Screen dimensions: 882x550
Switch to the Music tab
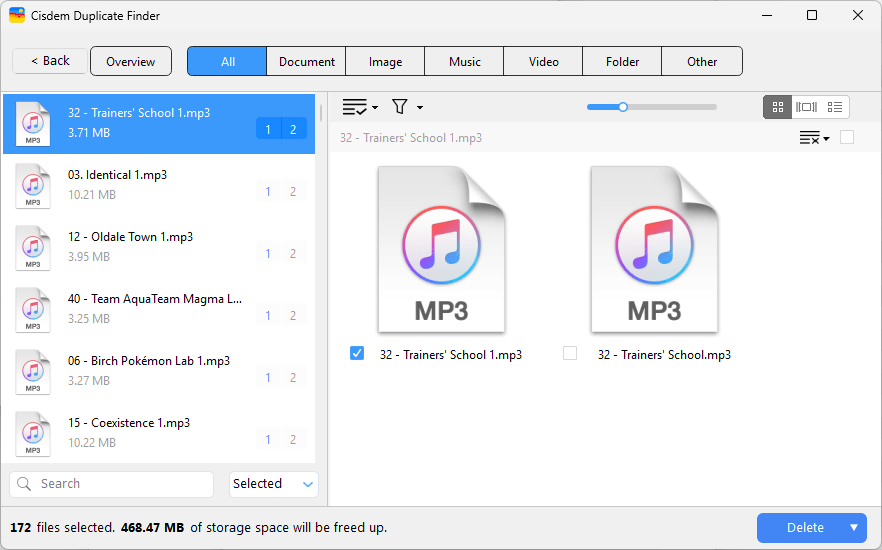click(x=465, y=61)
